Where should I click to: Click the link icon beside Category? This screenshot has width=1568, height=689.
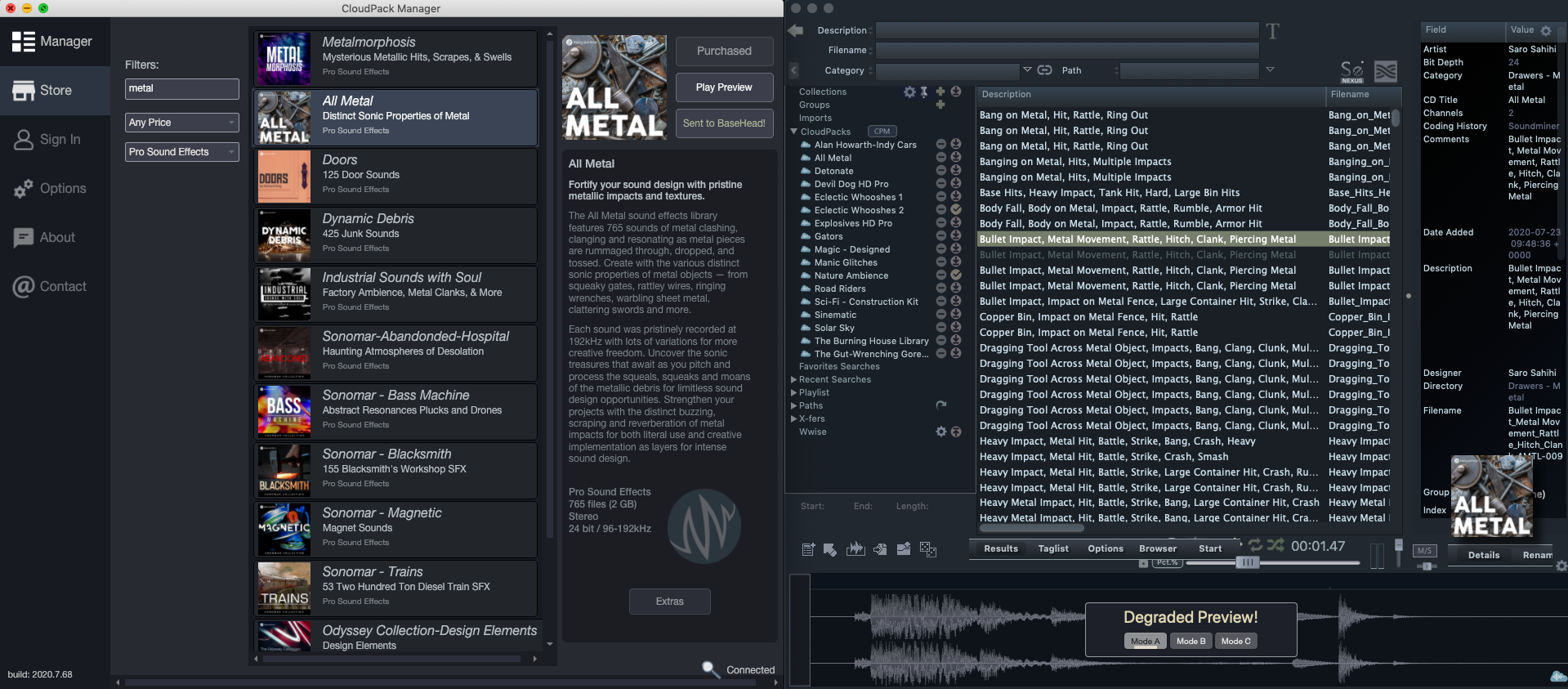point(1044,70)
